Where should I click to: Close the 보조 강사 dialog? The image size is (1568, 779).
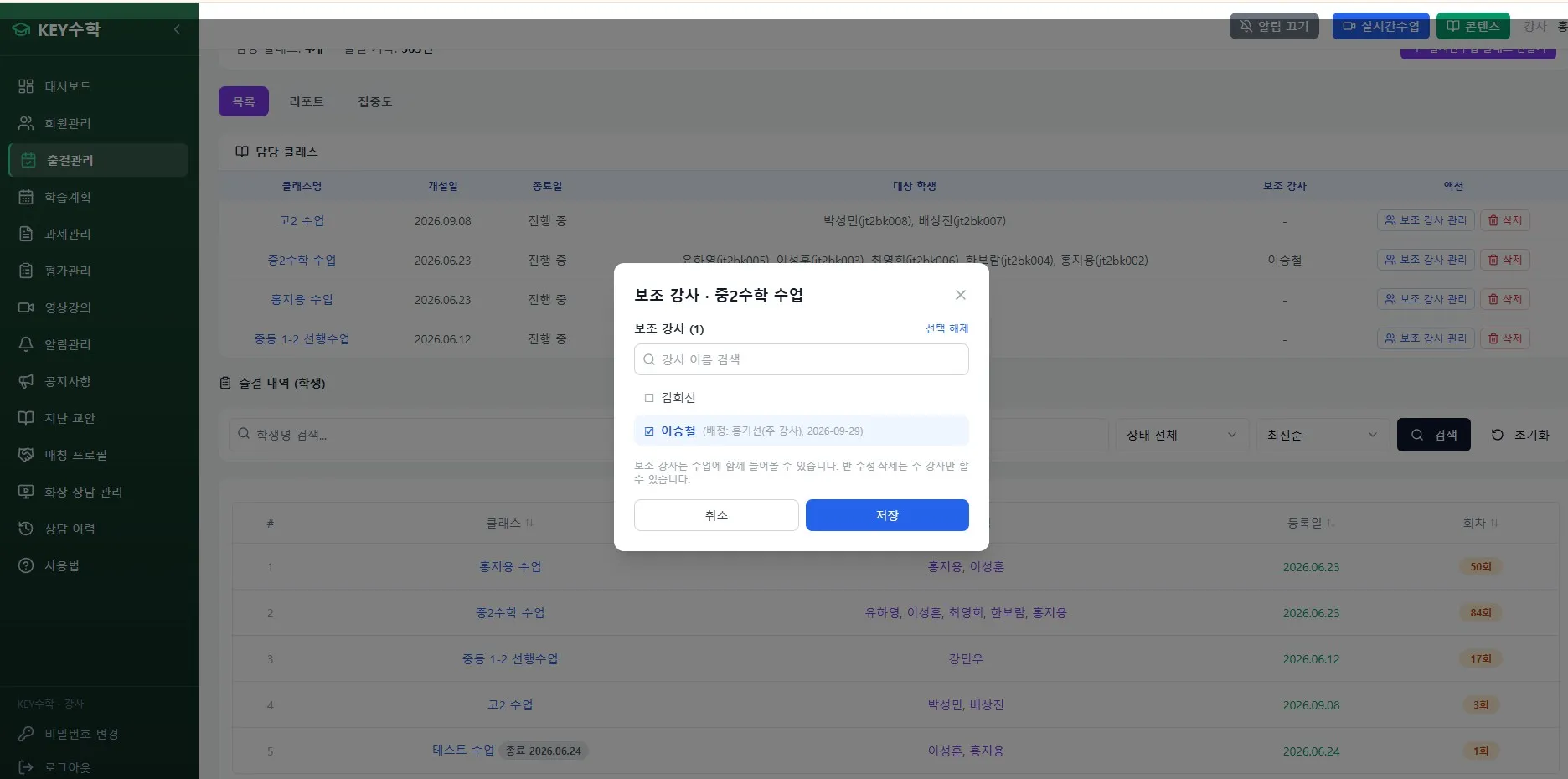pyautogui.click(x=961, y=295)
